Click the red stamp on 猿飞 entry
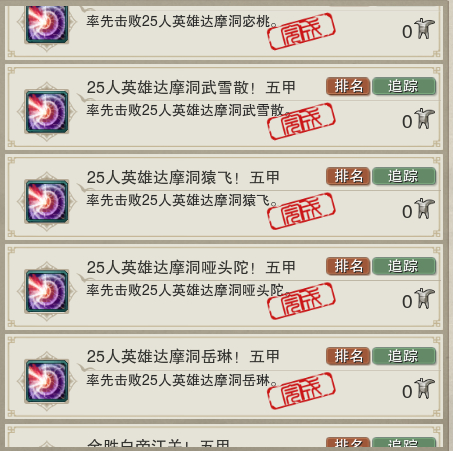 click(x=301, y=211)
